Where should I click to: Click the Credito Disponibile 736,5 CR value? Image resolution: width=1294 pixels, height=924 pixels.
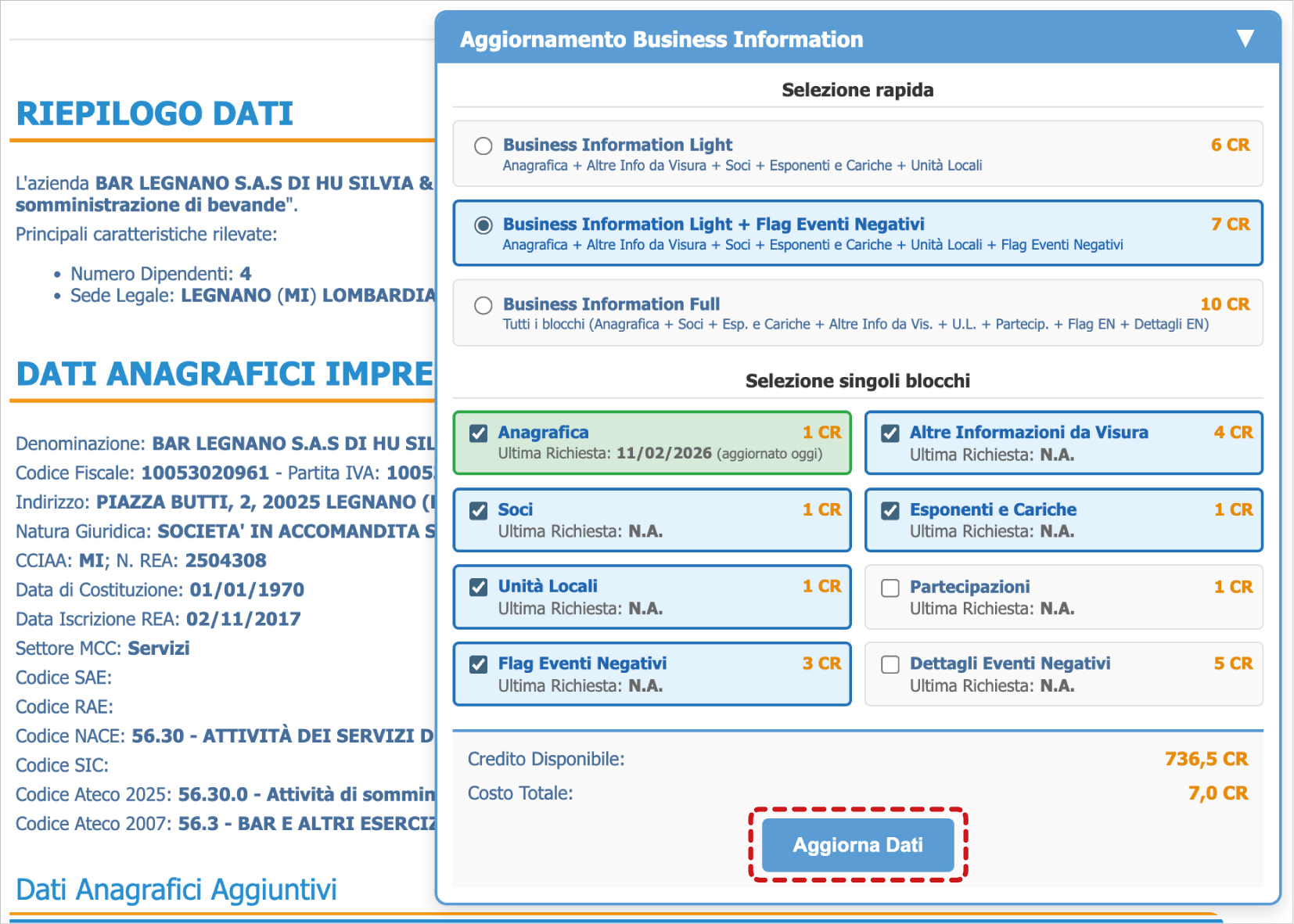click(1206, 759)
